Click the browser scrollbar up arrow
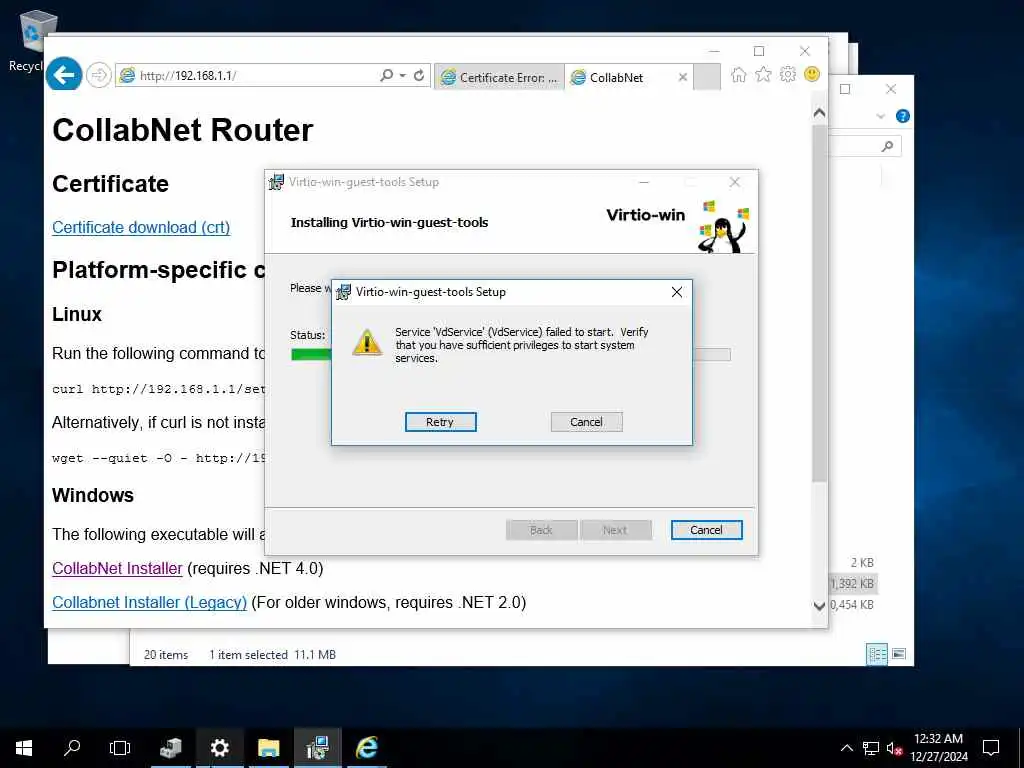Image resolution: width=1024 pixels, height=768 pixels. 820,113
